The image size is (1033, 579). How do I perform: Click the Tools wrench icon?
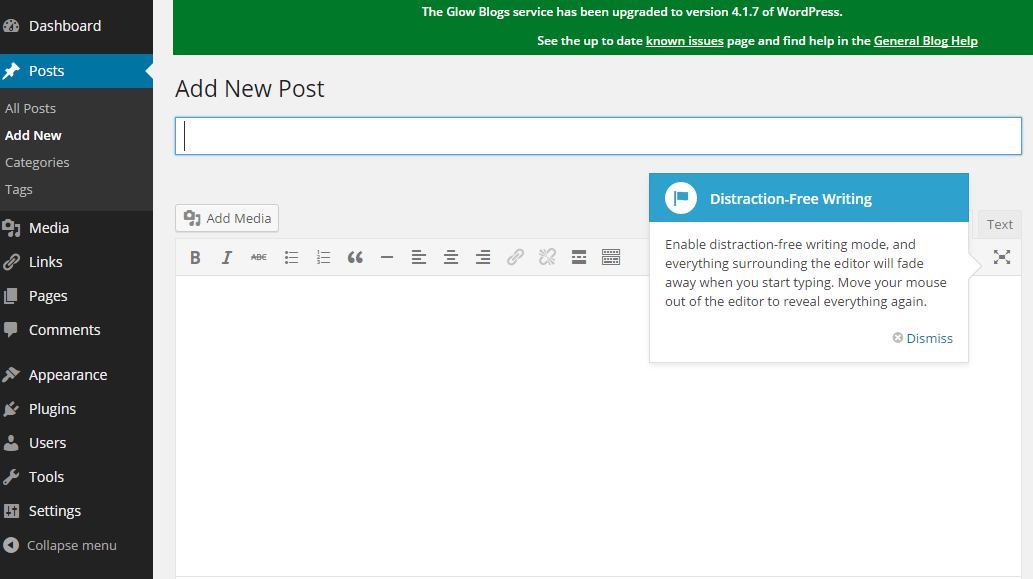tap(11, 477)
